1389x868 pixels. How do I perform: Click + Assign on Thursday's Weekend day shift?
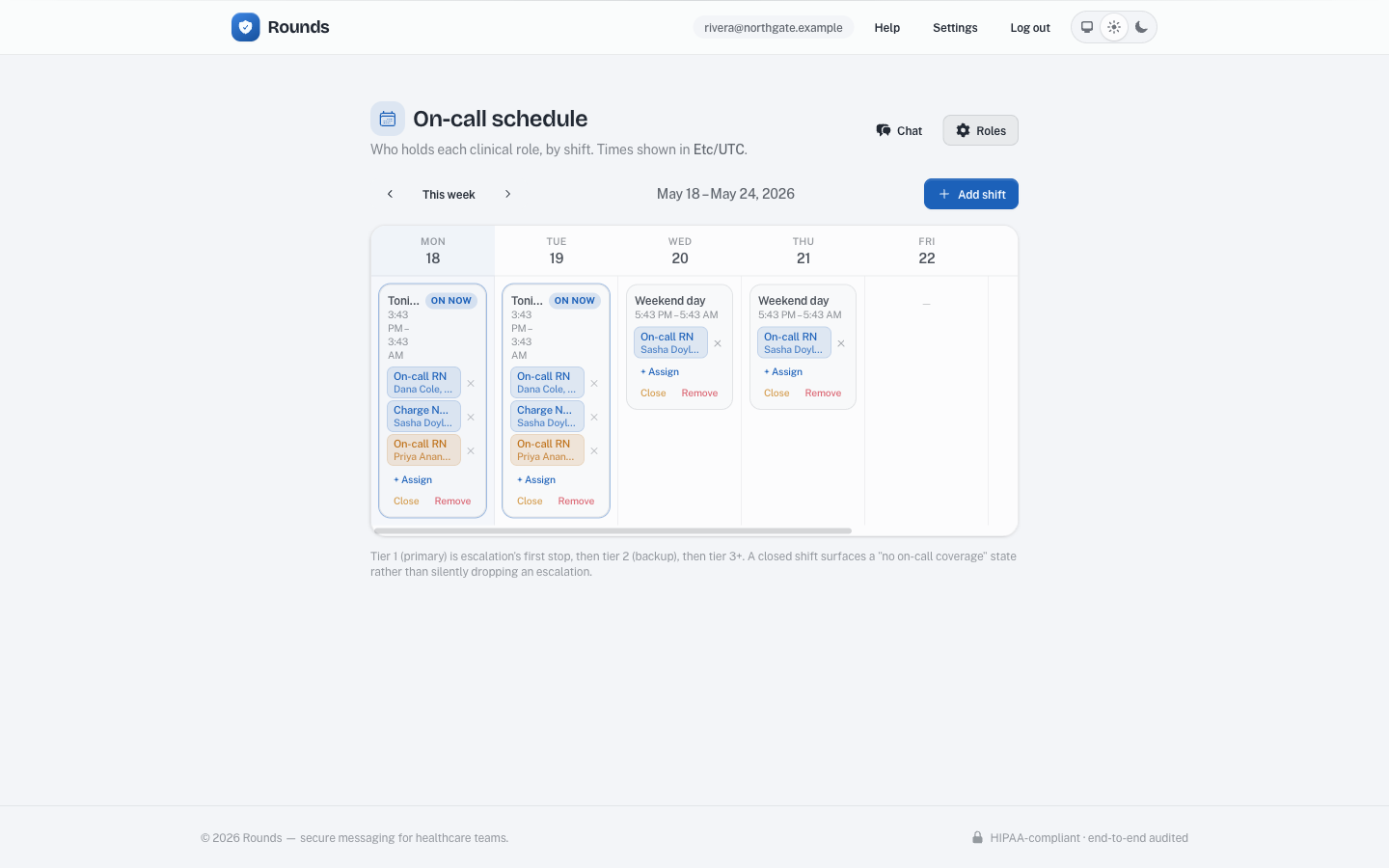(x=783, y=371)
